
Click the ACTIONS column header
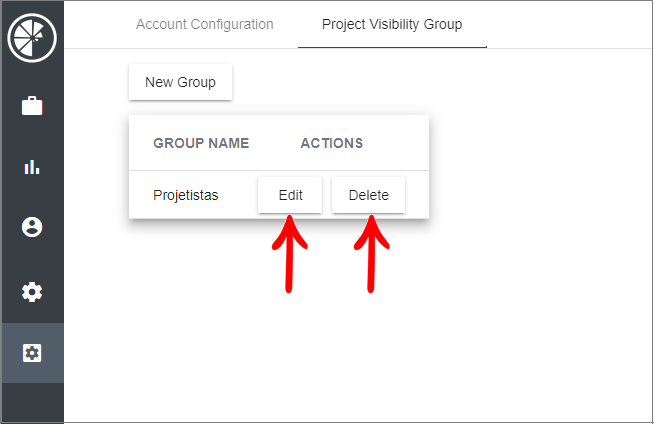point(332,143)
